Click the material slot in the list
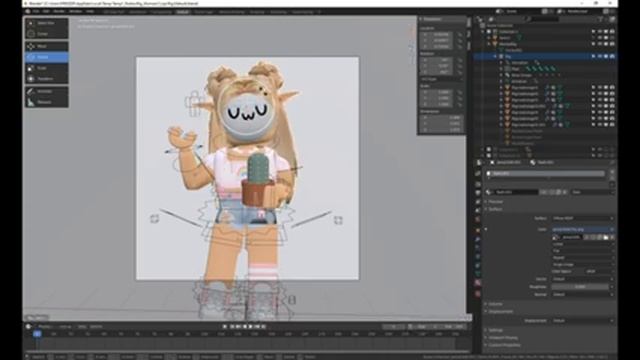This screenshot has width=640, height=360. tap(545, 174)
